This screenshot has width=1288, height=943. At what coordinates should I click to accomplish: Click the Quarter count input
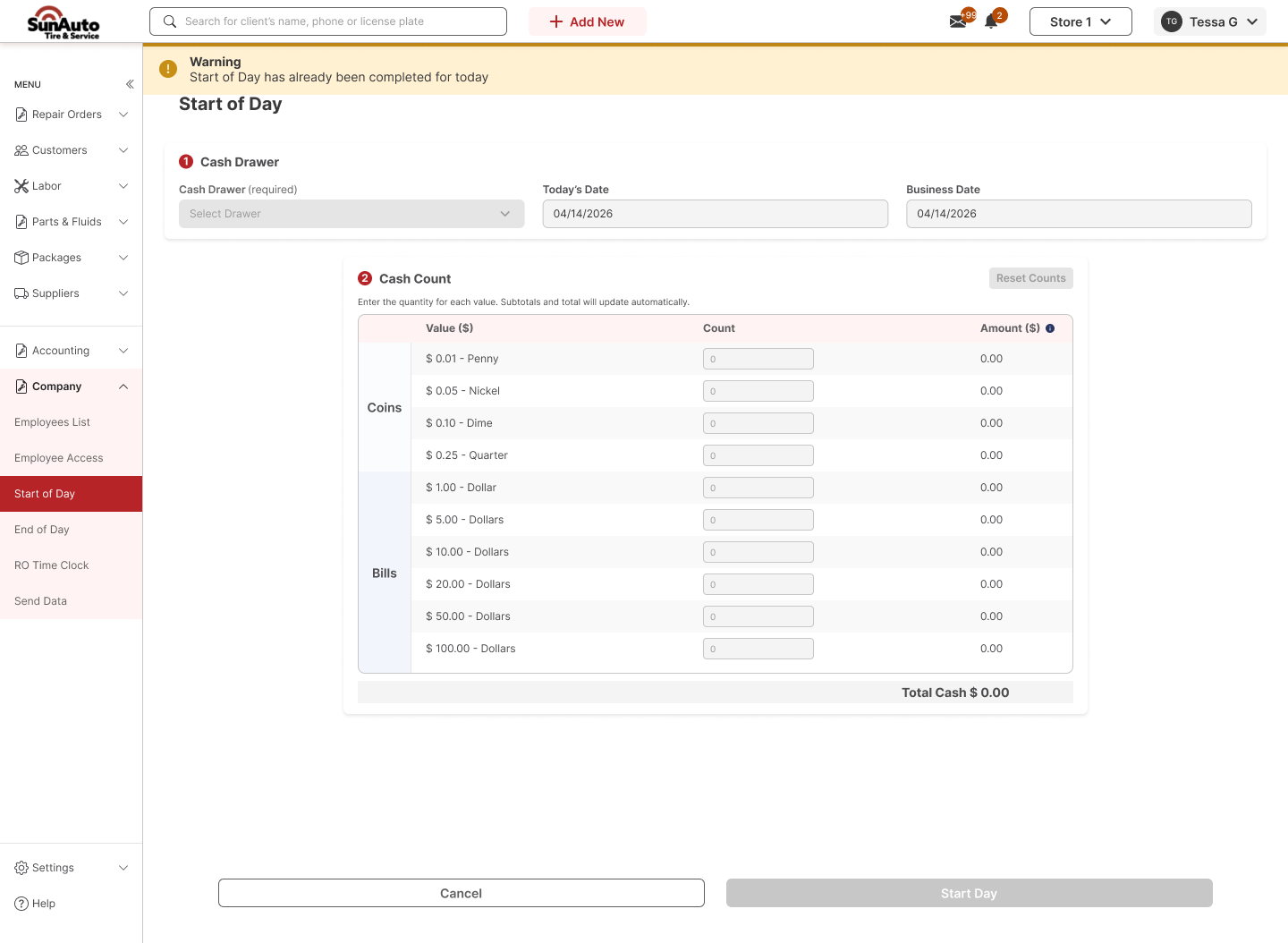point(758,455)
